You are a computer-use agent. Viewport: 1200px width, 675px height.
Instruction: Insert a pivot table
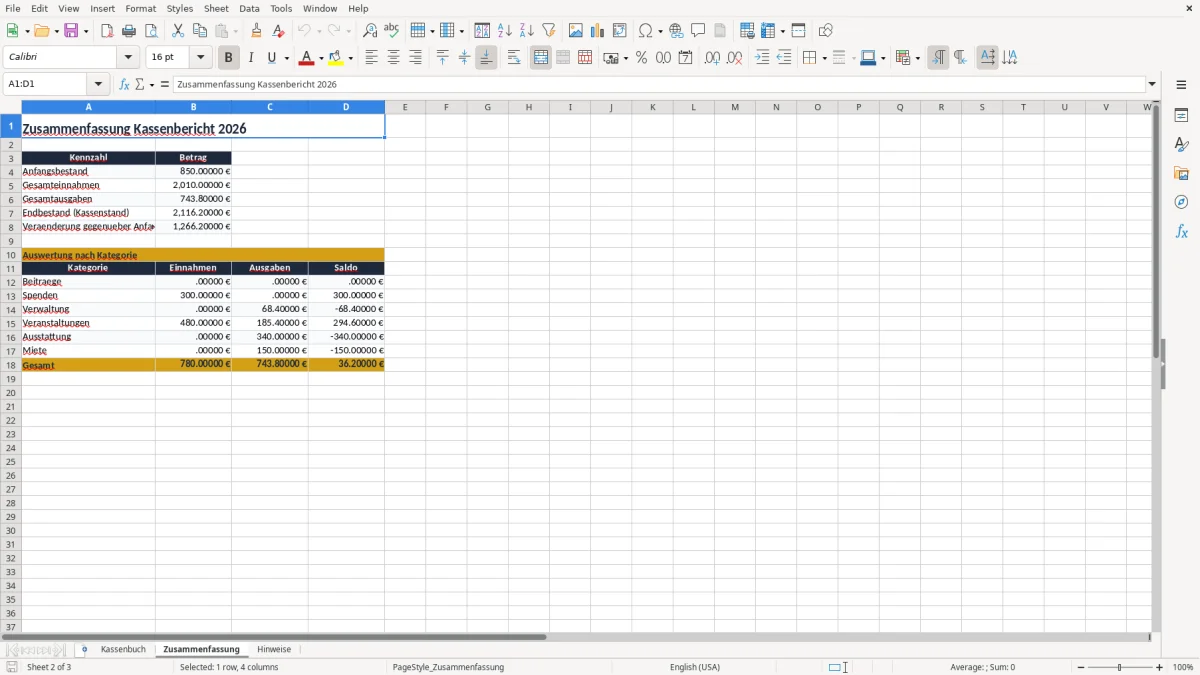click(x=620, y=31)
